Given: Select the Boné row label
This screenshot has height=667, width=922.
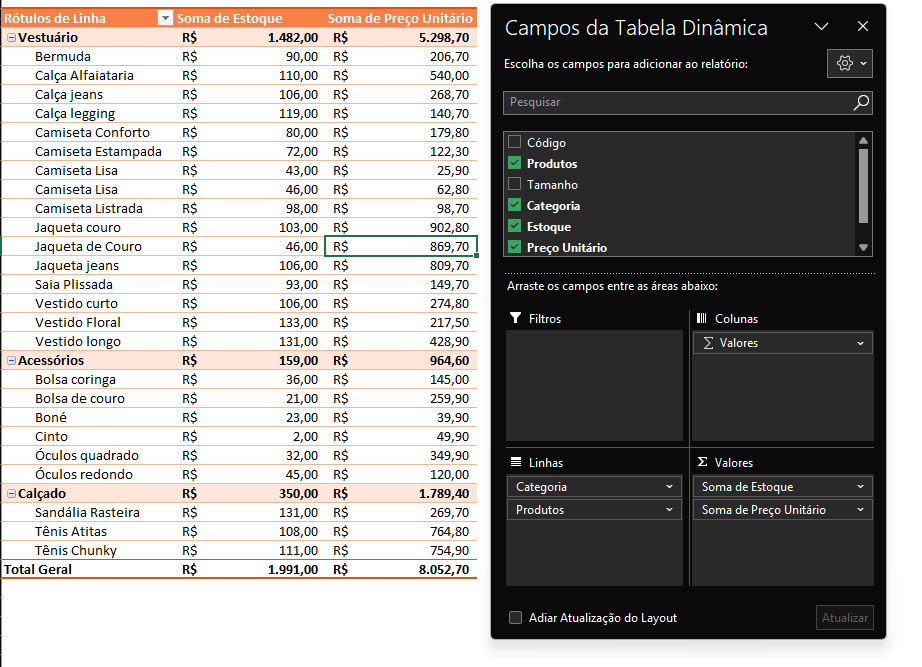Looking at the screenshot, I should [51, 418].
